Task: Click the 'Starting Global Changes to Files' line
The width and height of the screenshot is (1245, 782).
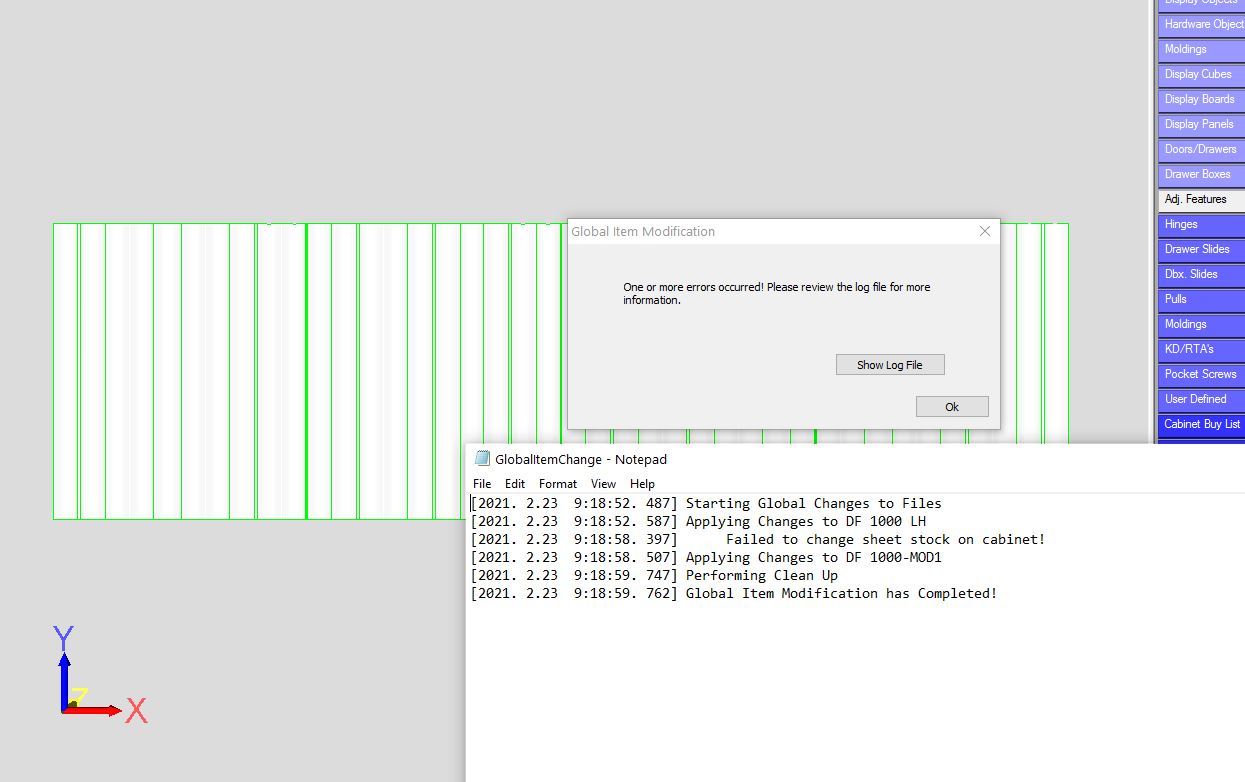Action: [x=707, y=504]
